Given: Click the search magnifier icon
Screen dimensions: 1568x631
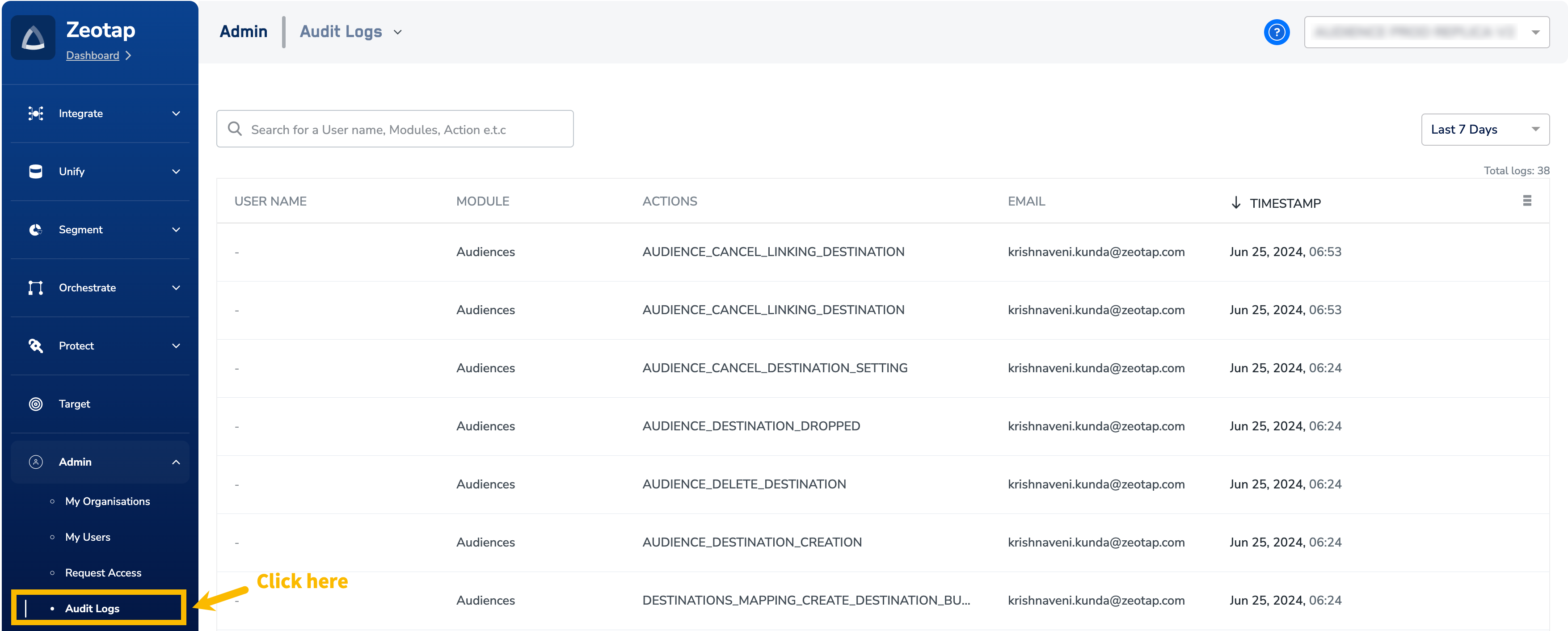Looking at the screenshot, I should point(234,129).
